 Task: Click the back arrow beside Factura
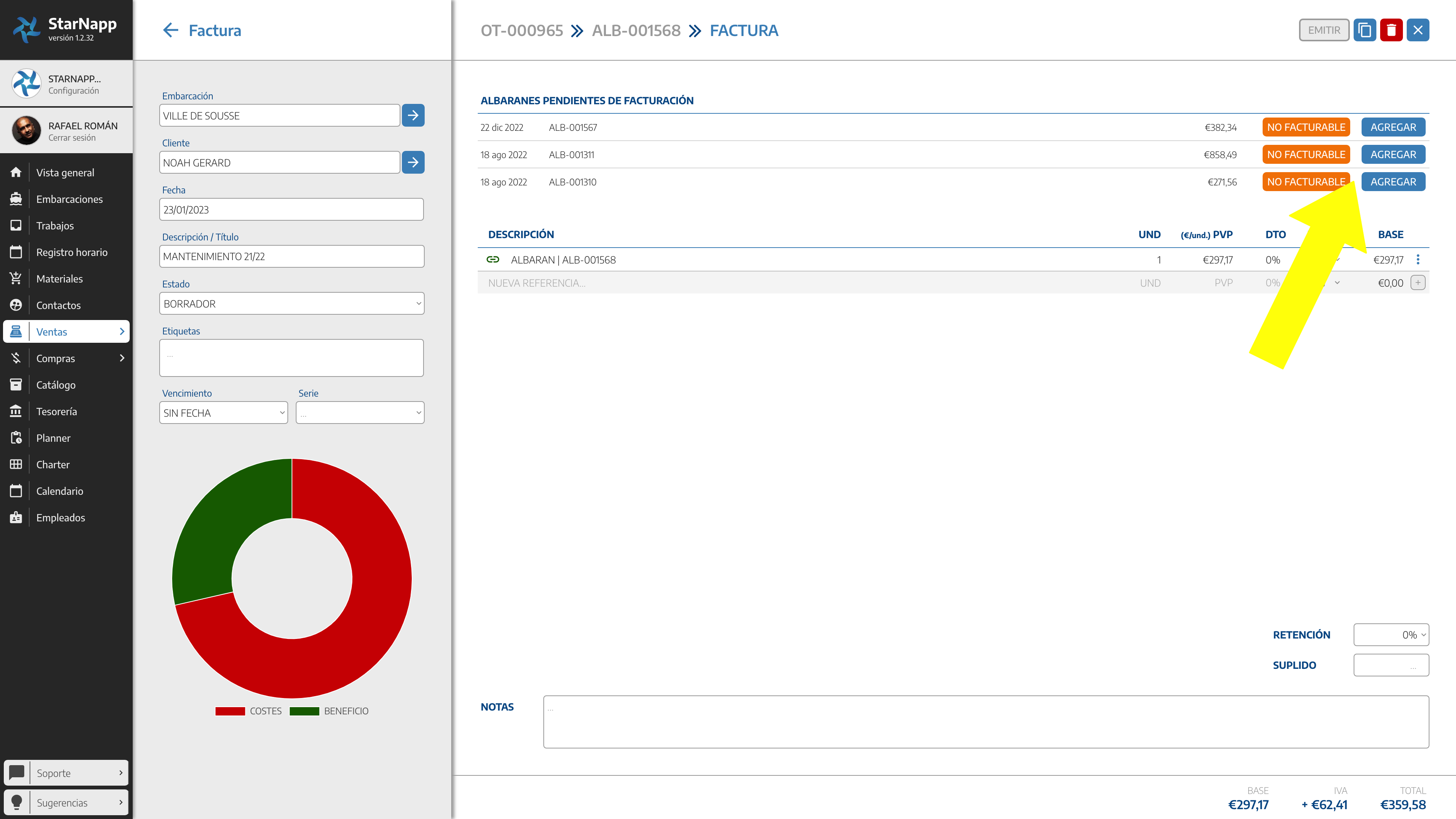(170, 30)
